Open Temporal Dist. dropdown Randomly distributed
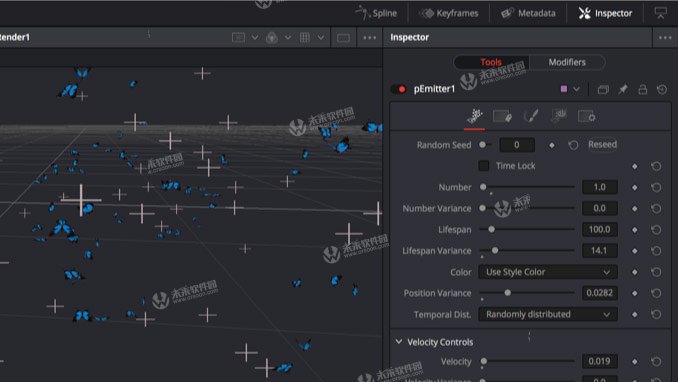The image size is (678, 382). 548,315
